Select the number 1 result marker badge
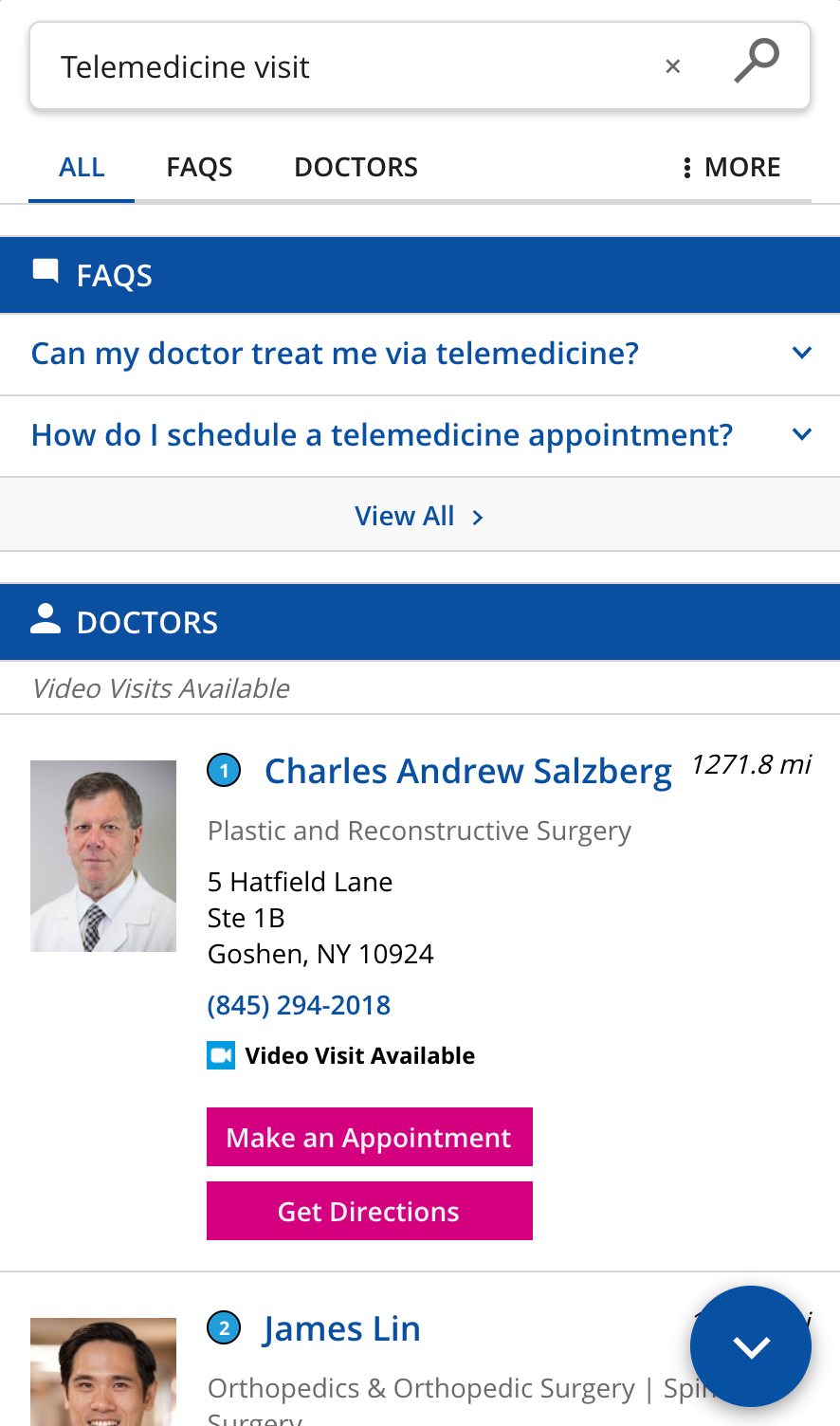The image size is (840, 1426). 224,771
